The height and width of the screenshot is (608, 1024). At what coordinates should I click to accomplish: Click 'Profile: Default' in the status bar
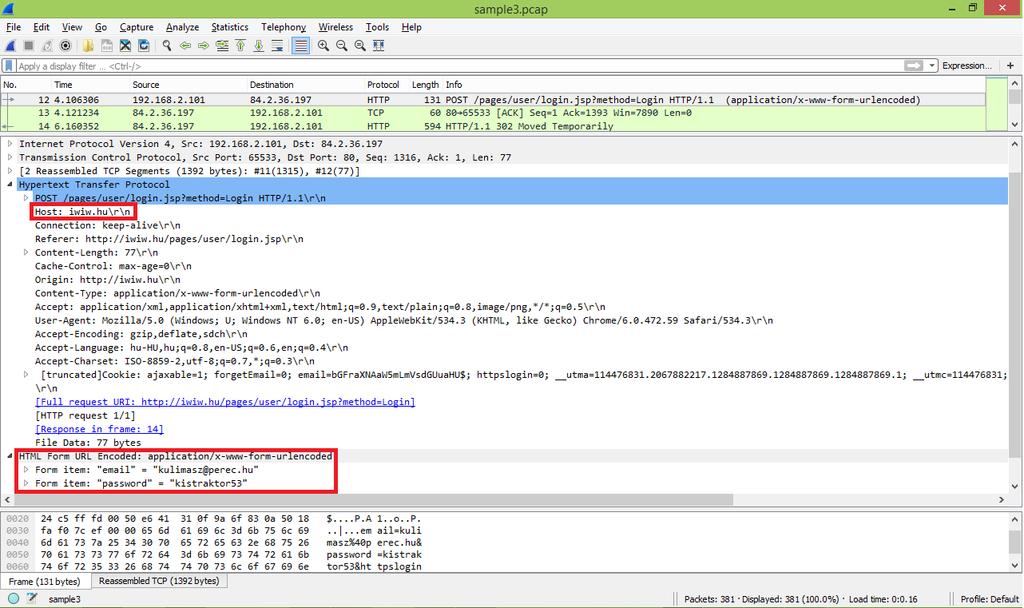click(x=989, y=599)
